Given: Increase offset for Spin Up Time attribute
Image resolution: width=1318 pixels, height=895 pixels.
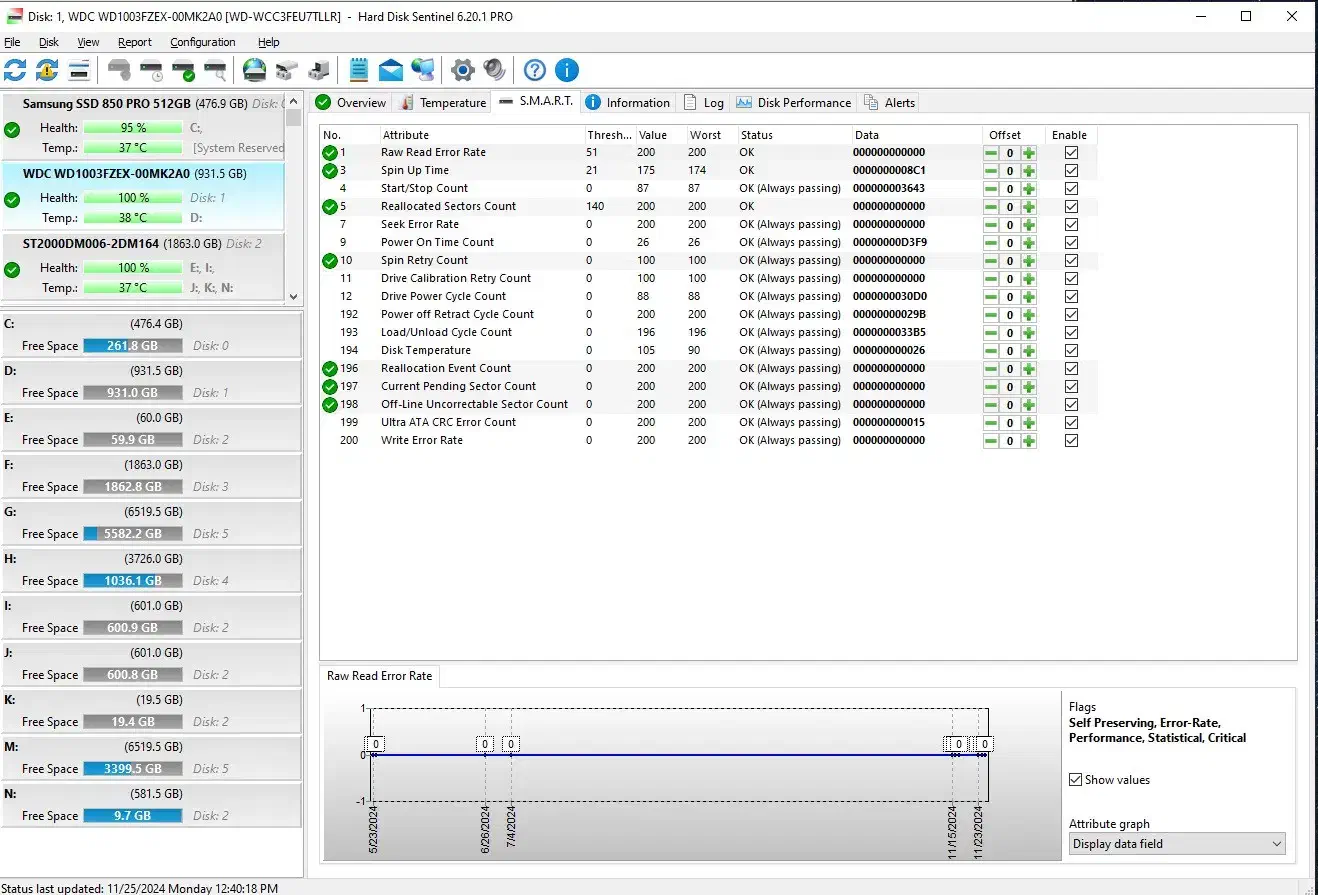Looking at the screenshot, I should [1029, 171].
